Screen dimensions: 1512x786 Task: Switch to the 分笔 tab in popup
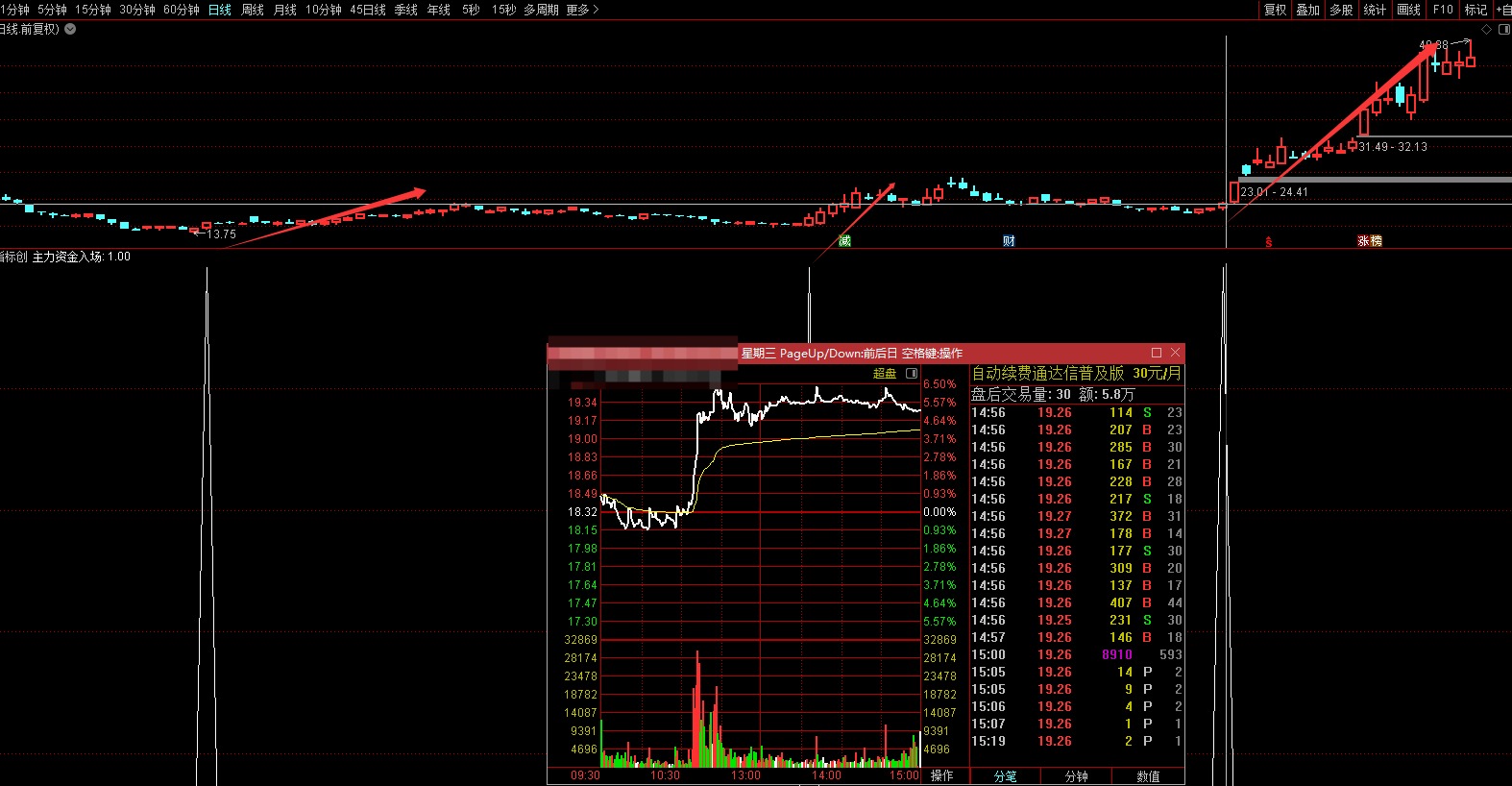point(1005,775)
